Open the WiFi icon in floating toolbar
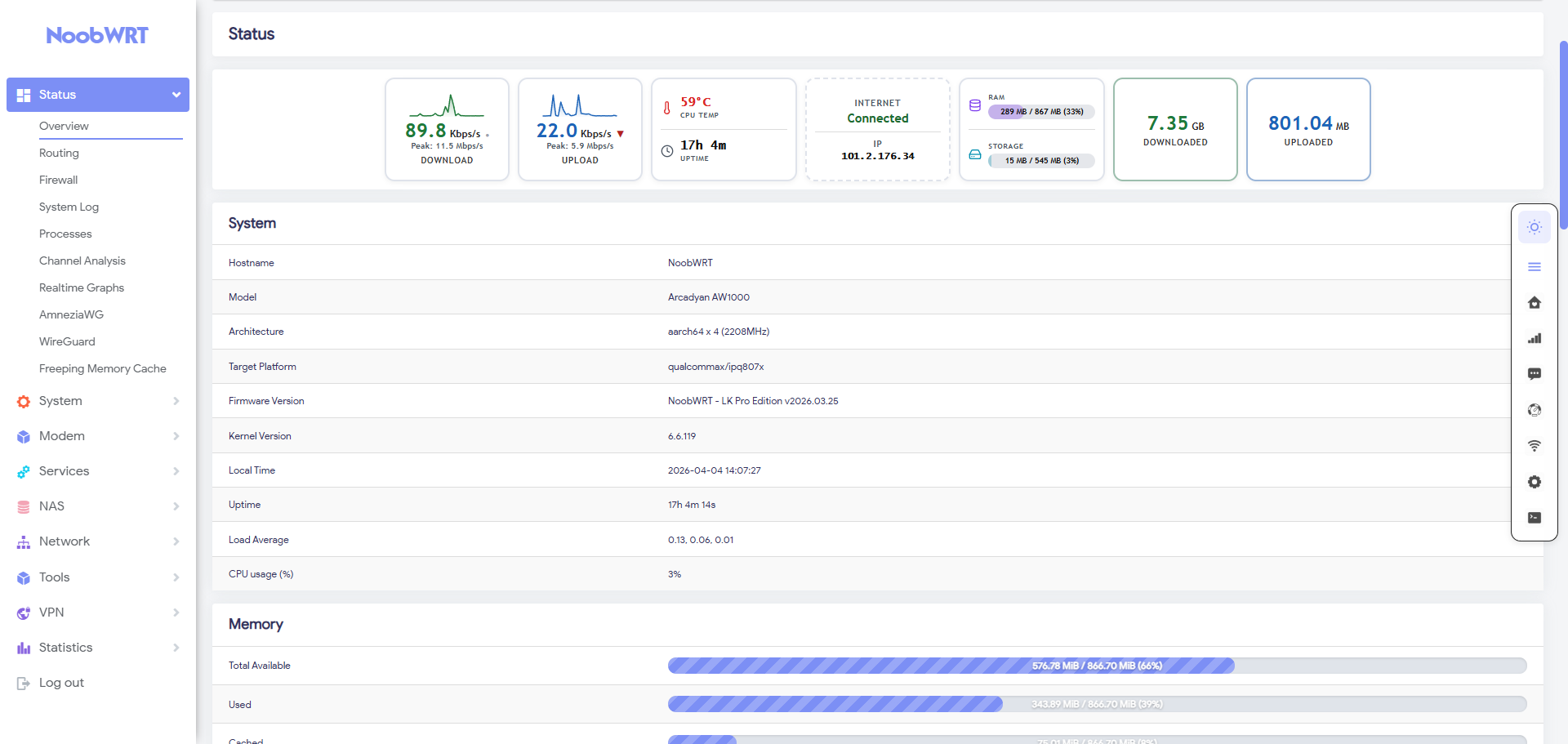This screenshot has width=1568, height=744. pos(1535,446)
